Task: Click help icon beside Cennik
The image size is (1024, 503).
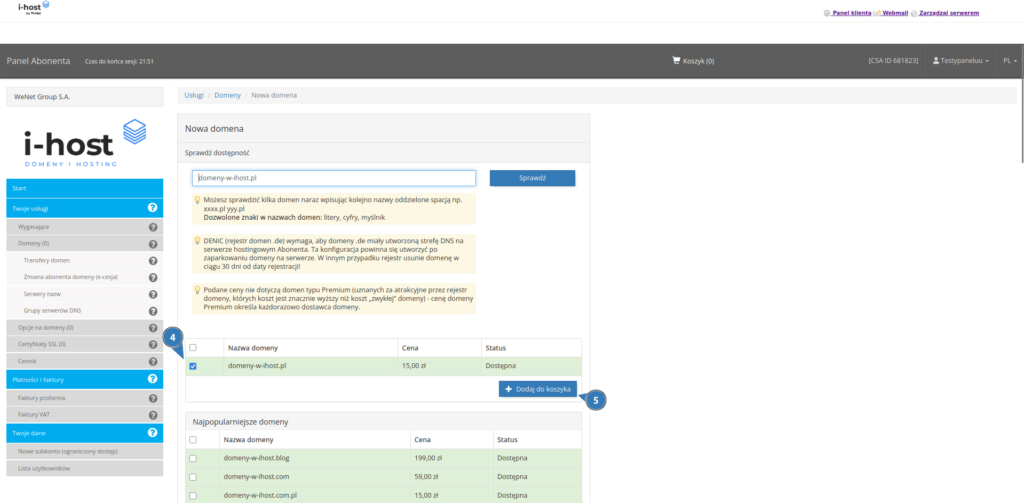Action: point(153,361)
